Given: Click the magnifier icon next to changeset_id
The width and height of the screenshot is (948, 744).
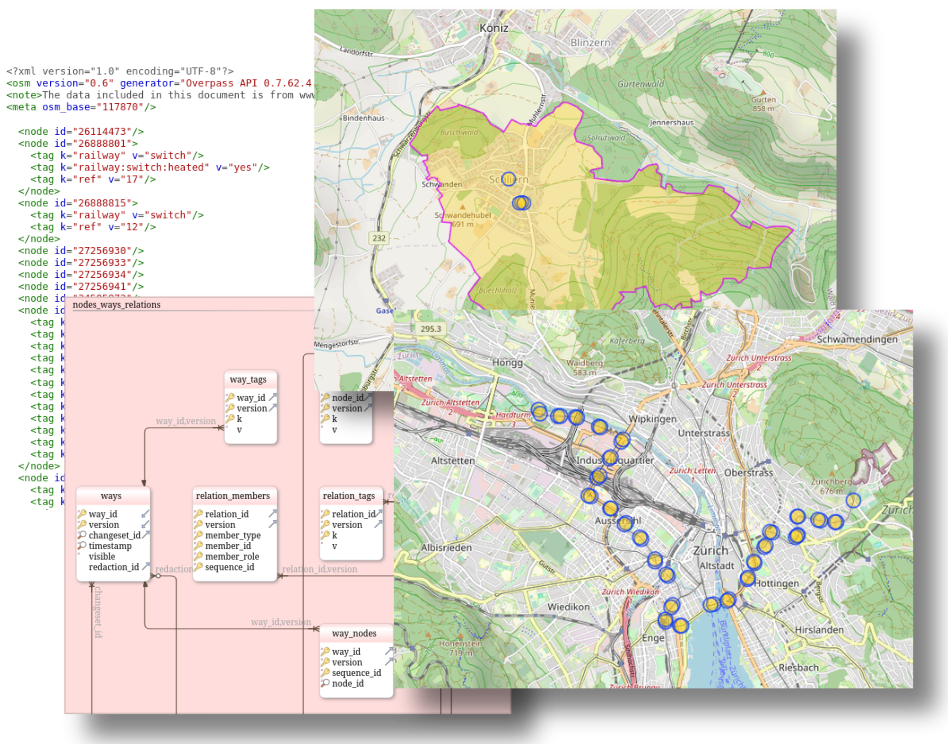Looking at the screenshot, I should click(82, 535).
